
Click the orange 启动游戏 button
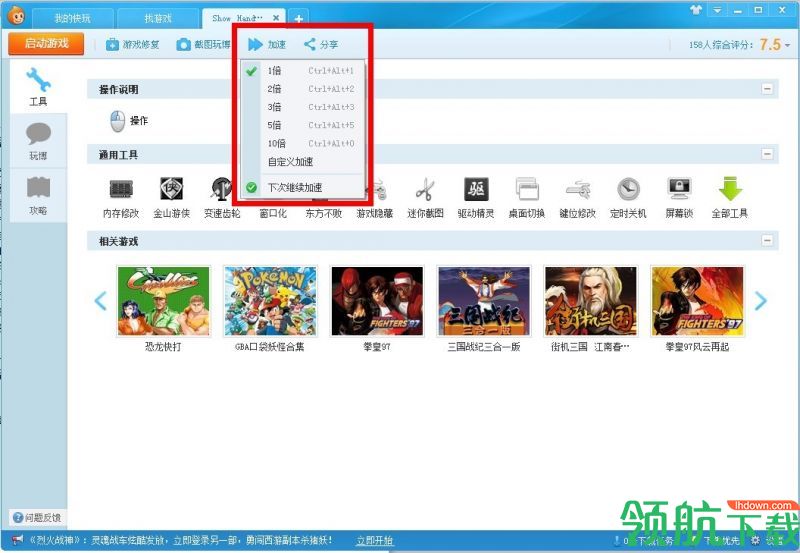pyautogui.click(x=46, y=44)
